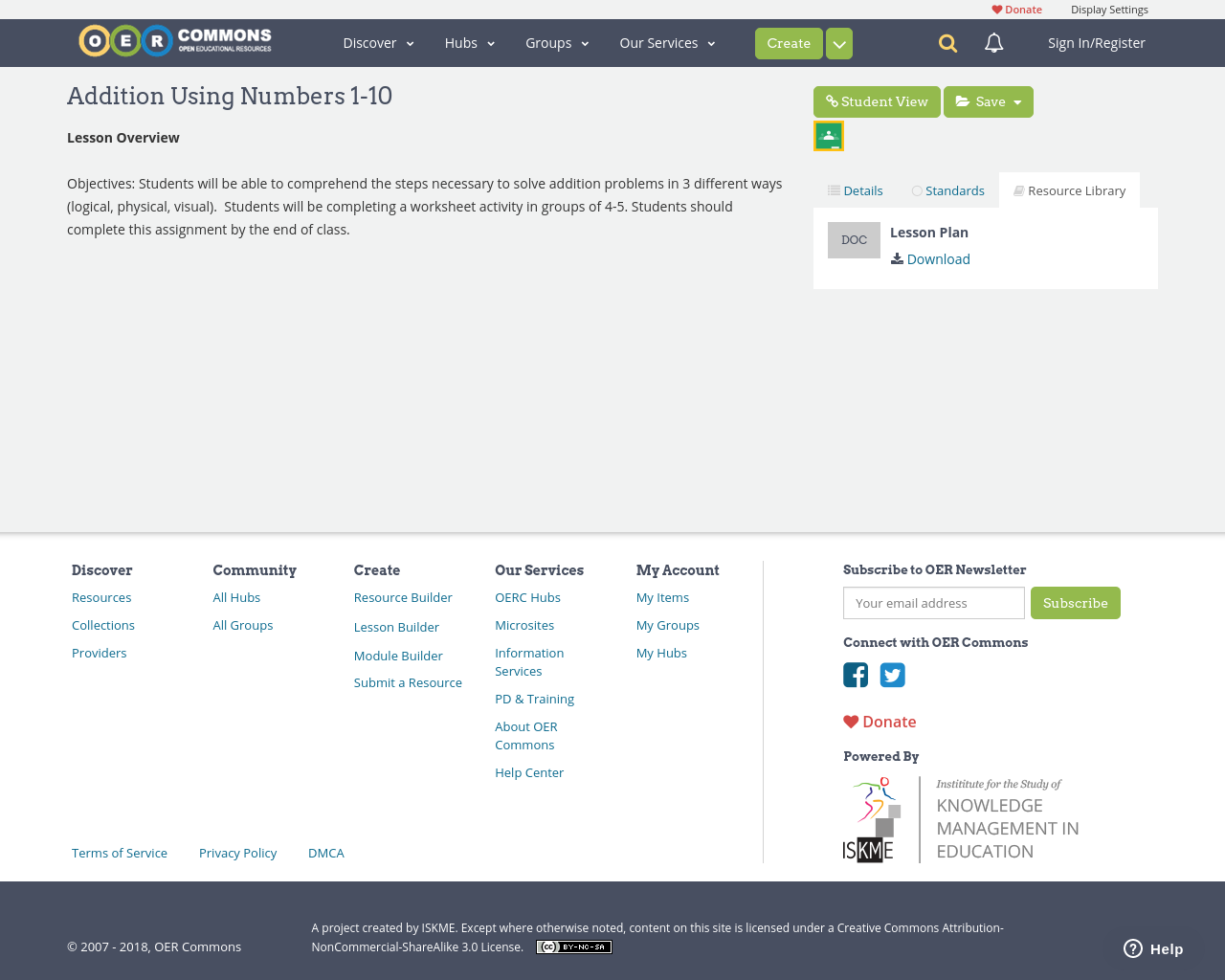
Task: Open About OER Commons link
Action: click(x=526, y=736)
